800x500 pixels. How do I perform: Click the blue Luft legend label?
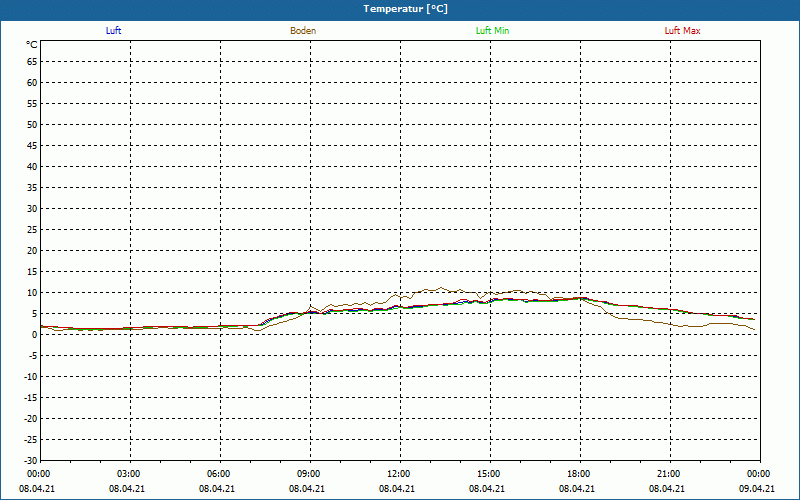[113, 31]
